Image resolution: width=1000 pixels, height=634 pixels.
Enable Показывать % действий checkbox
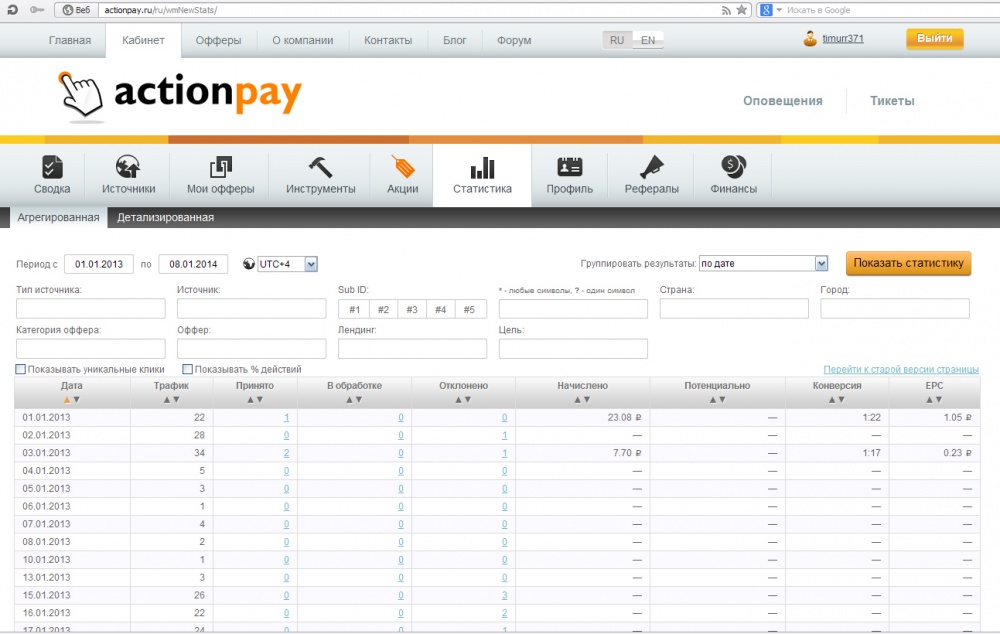(188, 369)
